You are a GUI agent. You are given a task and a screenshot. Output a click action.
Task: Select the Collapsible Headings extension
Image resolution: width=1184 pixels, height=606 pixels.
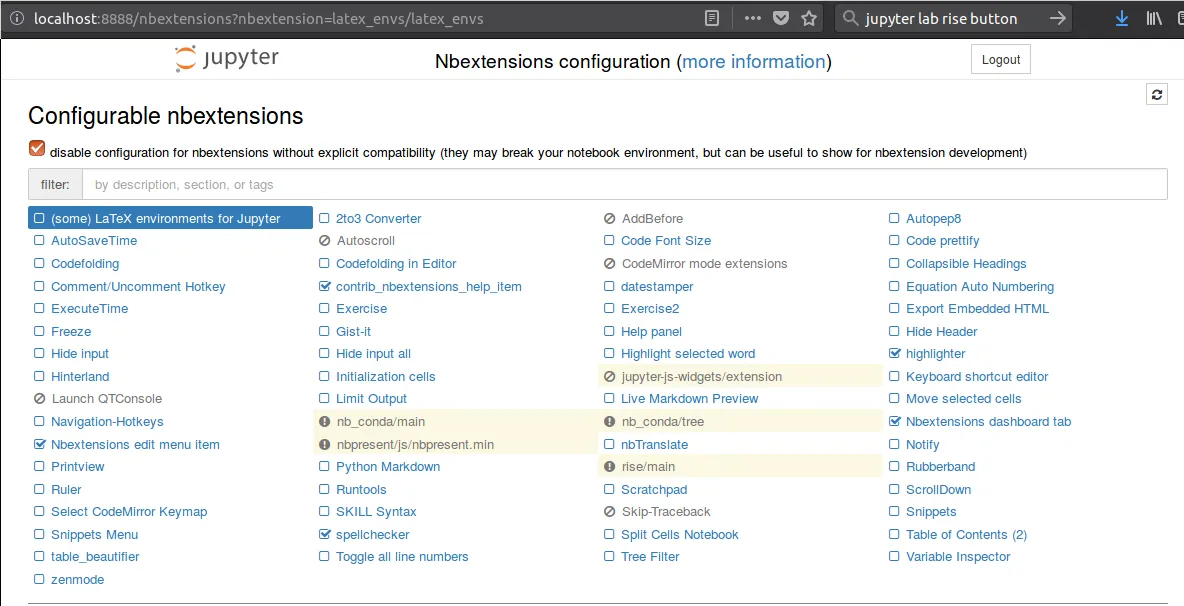[965, 264]
